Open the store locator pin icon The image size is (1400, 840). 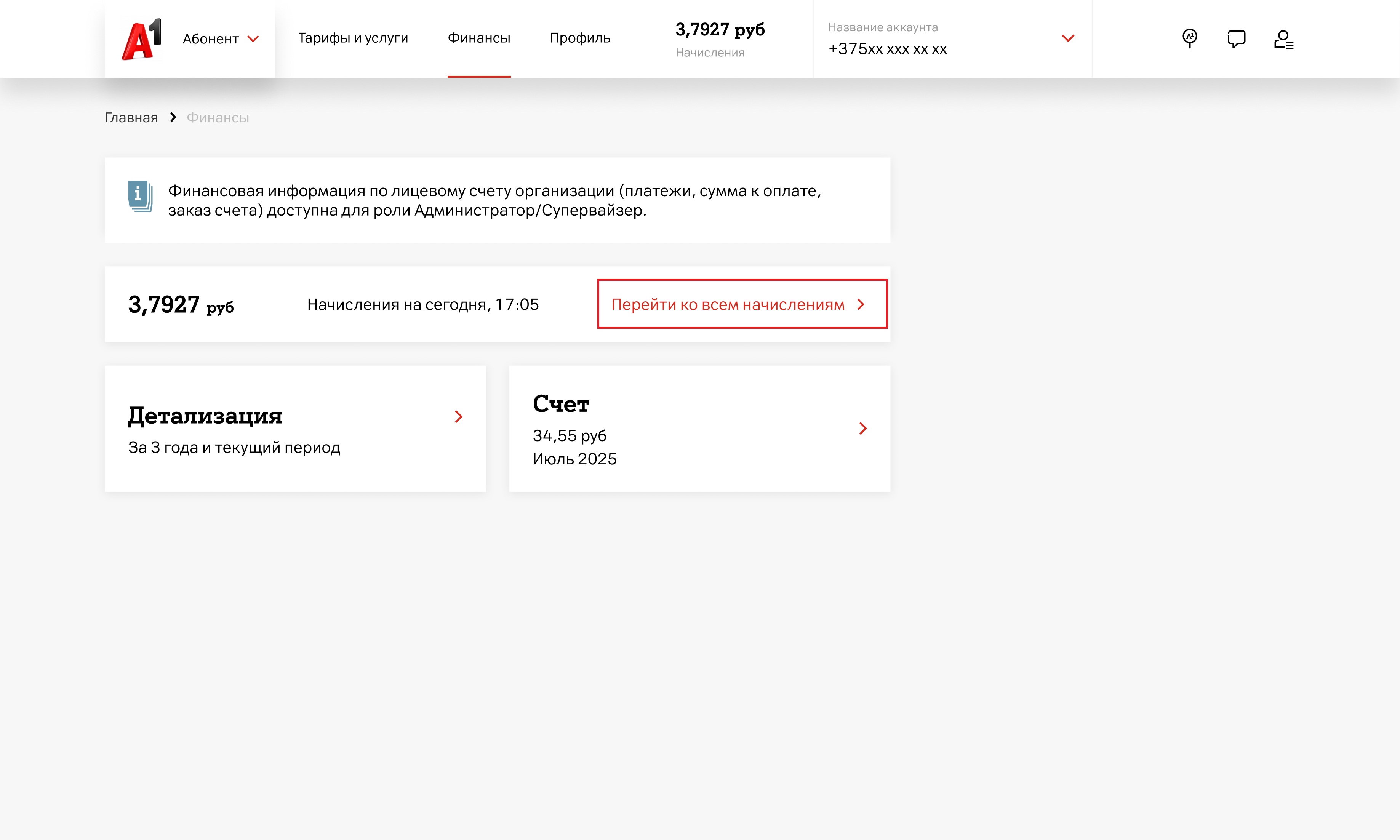point(1189,38)
